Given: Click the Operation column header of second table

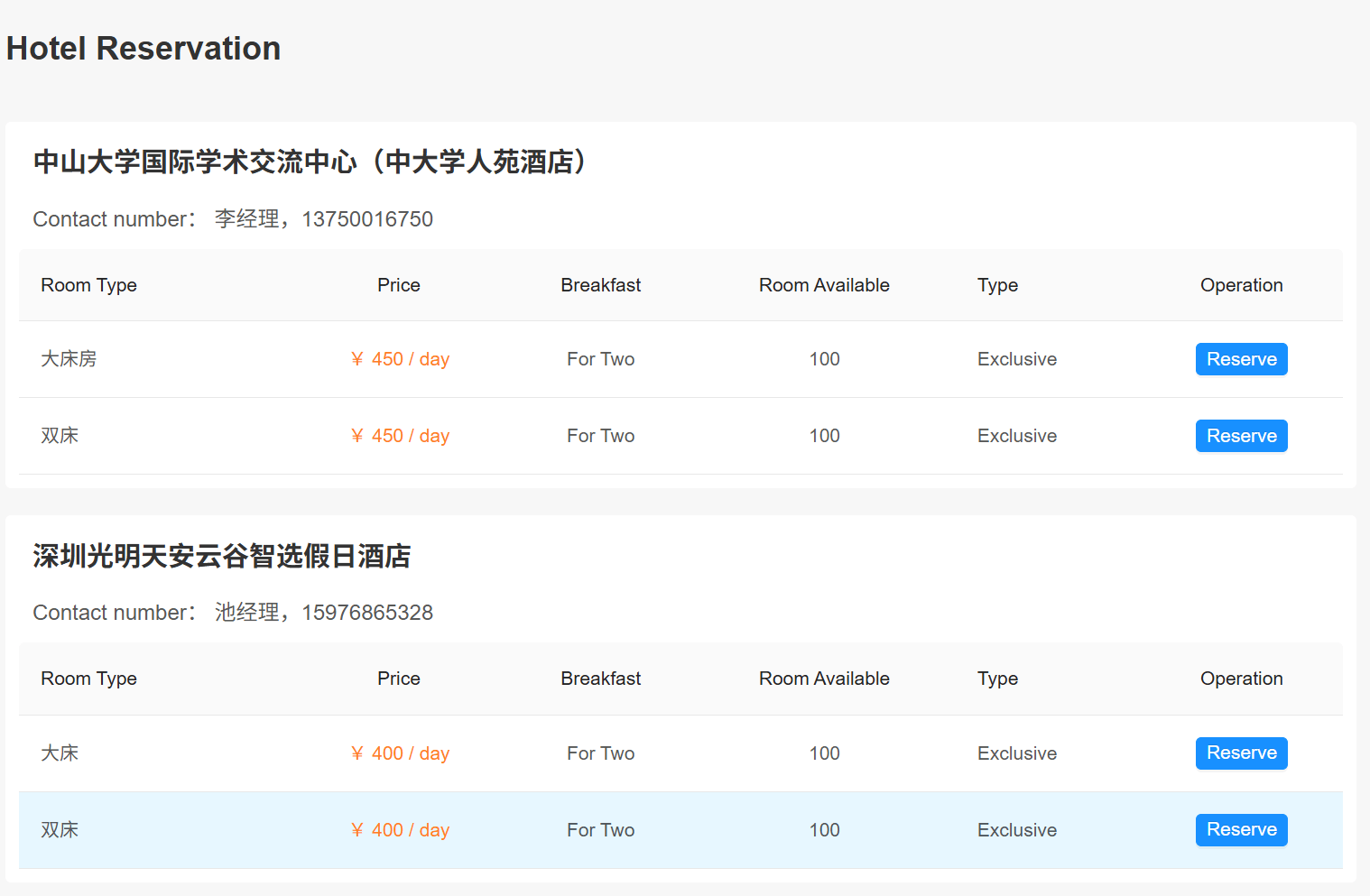Looking at the screenshot, I should [x=1241, y=679].
